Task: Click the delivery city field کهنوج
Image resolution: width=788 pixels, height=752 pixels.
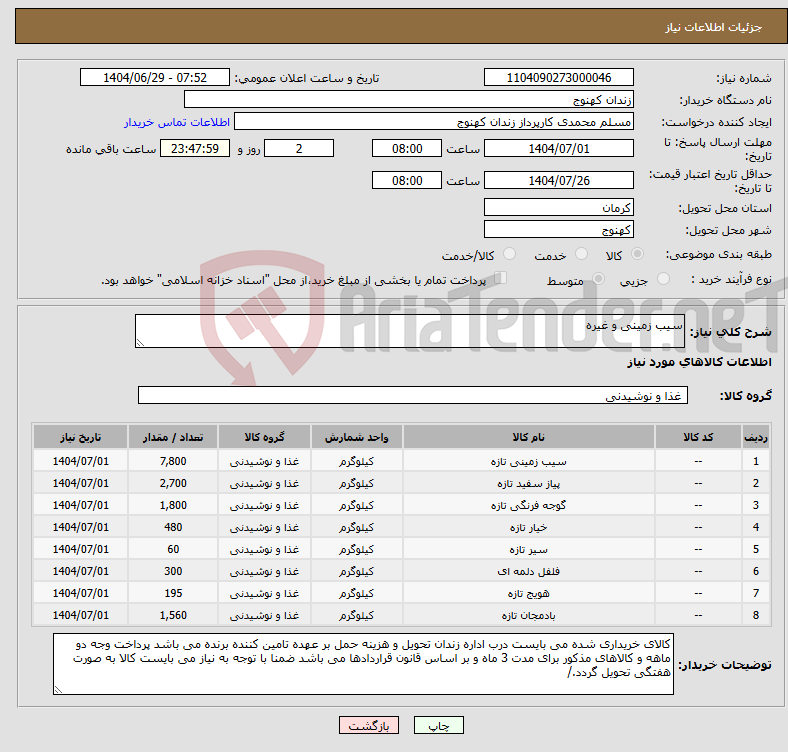Action: pos(558,229)
